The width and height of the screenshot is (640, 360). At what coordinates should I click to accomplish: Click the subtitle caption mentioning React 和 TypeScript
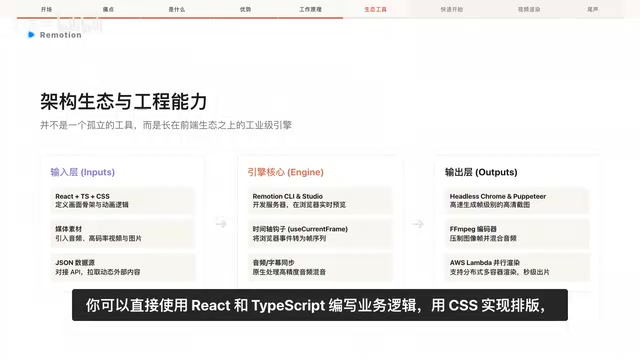(x=320, y=305)
